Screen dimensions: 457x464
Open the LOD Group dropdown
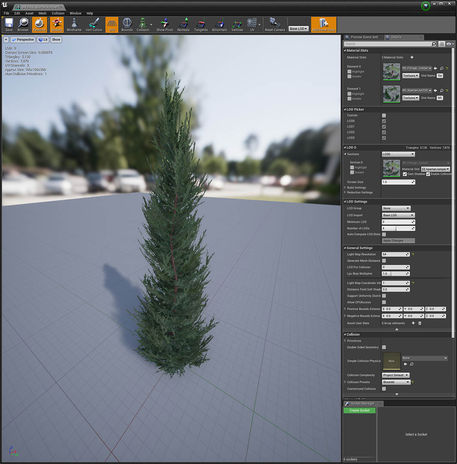click(396, 208)
